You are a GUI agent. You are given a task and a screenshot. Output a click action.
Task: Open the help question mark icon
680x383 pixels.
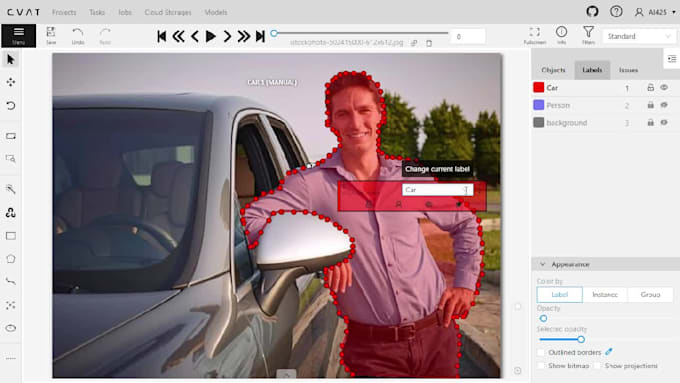coord(616,12)
